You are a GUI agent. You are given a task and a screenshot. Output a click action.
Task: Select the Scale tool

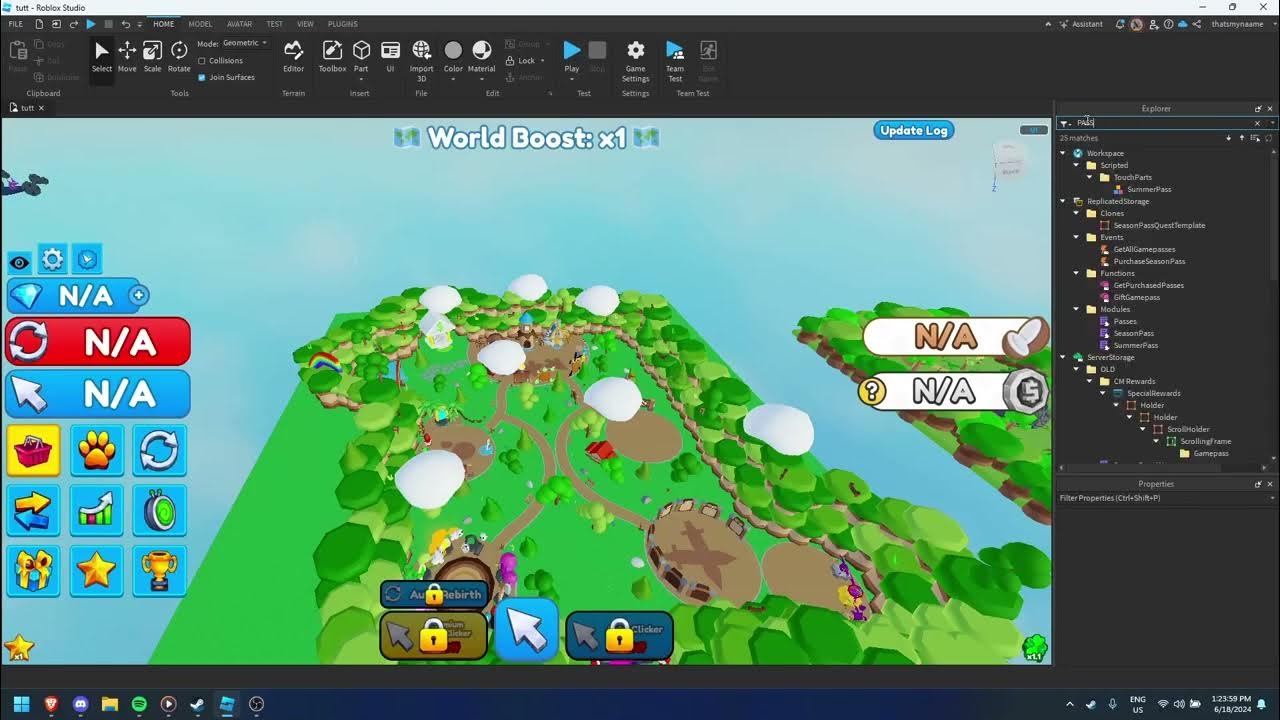point(152,57)
